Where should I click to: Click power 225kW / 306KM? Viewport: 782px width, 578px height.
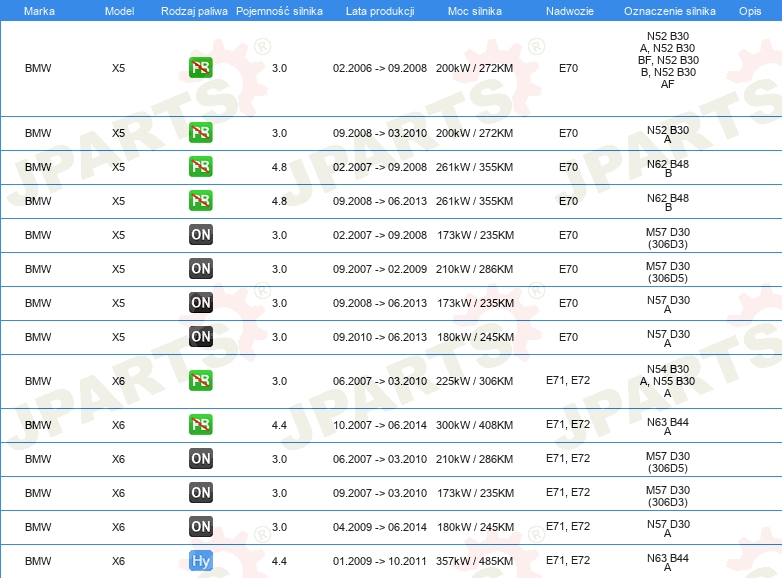tap(474, 381)
